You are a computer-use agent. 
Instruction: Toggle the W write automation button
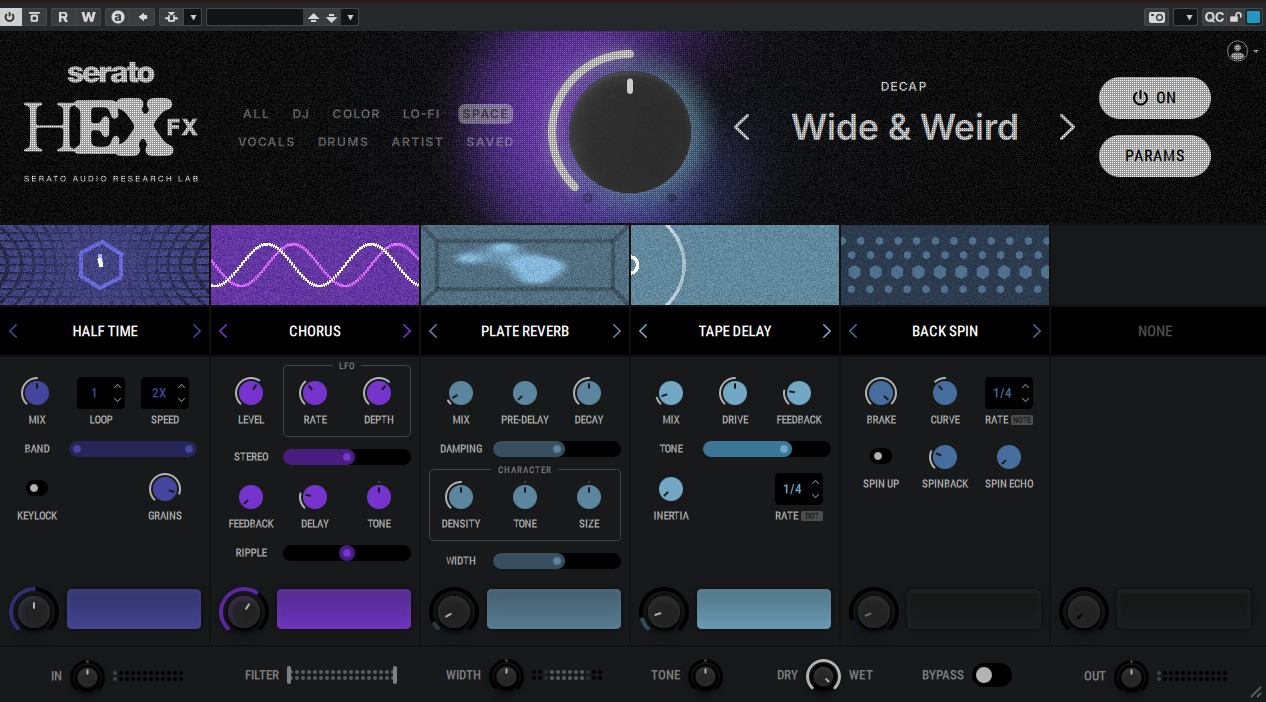point(88,17)
